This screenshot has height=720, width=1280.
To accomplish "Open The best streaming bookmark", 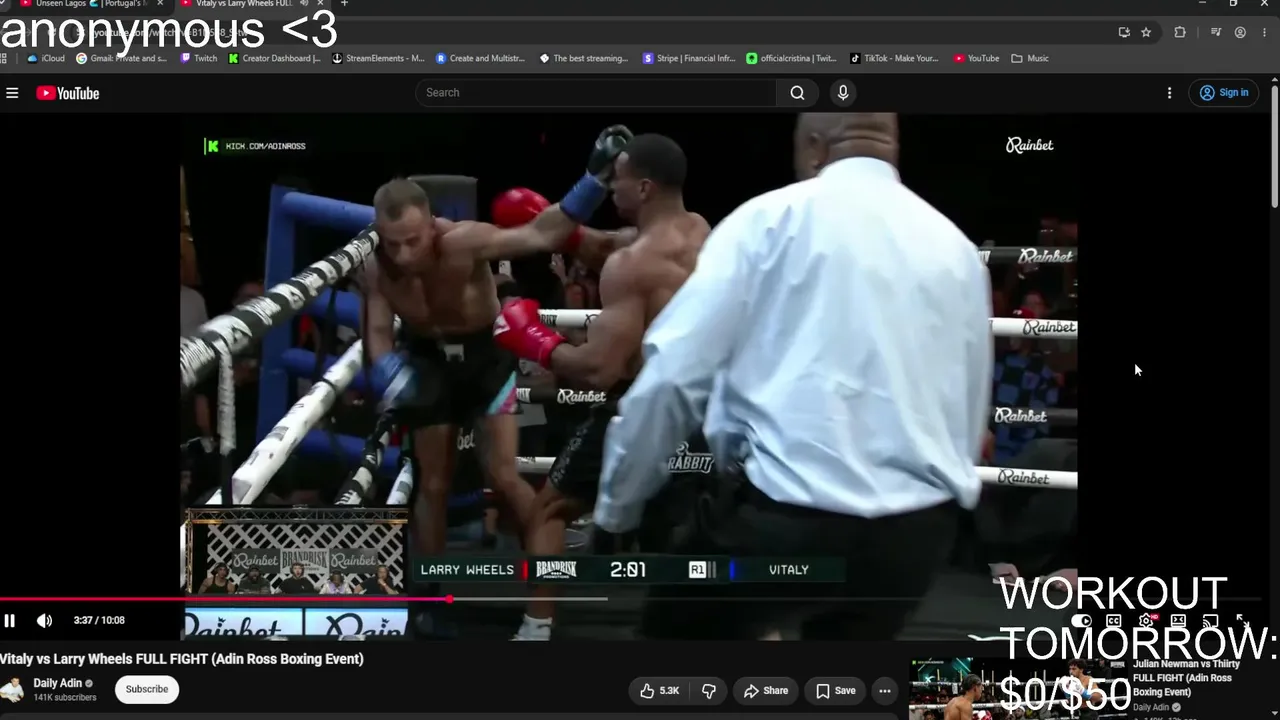I will click(584, 58).
